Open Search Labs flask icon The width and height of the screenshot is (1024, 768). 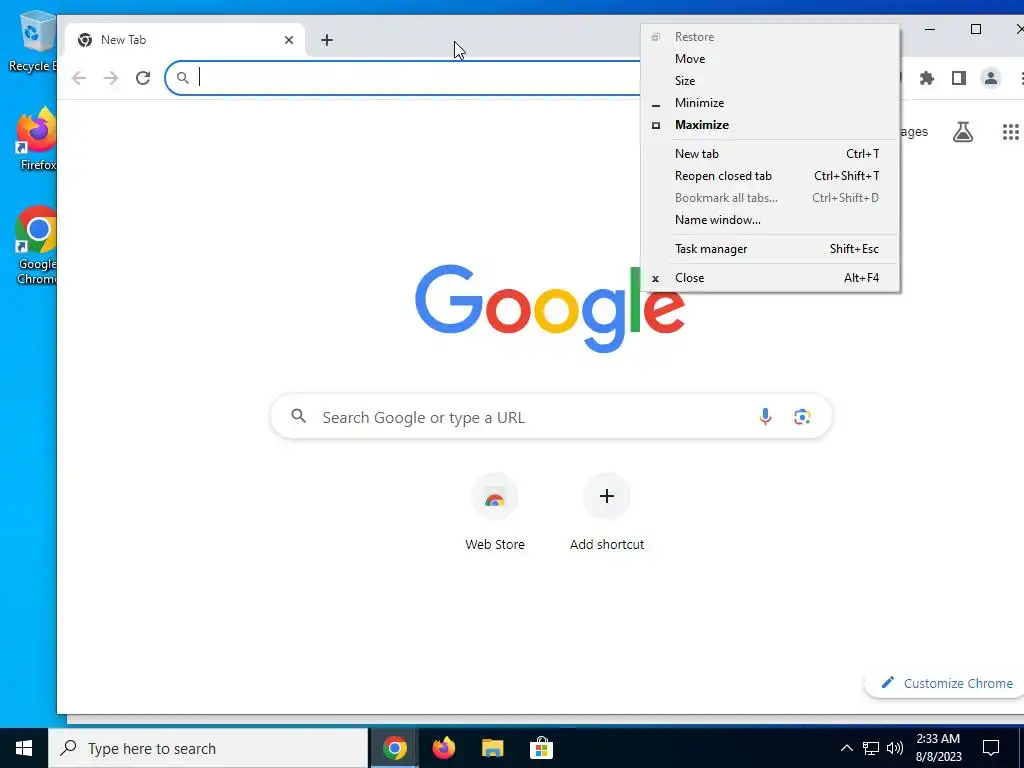click(963, 132)
